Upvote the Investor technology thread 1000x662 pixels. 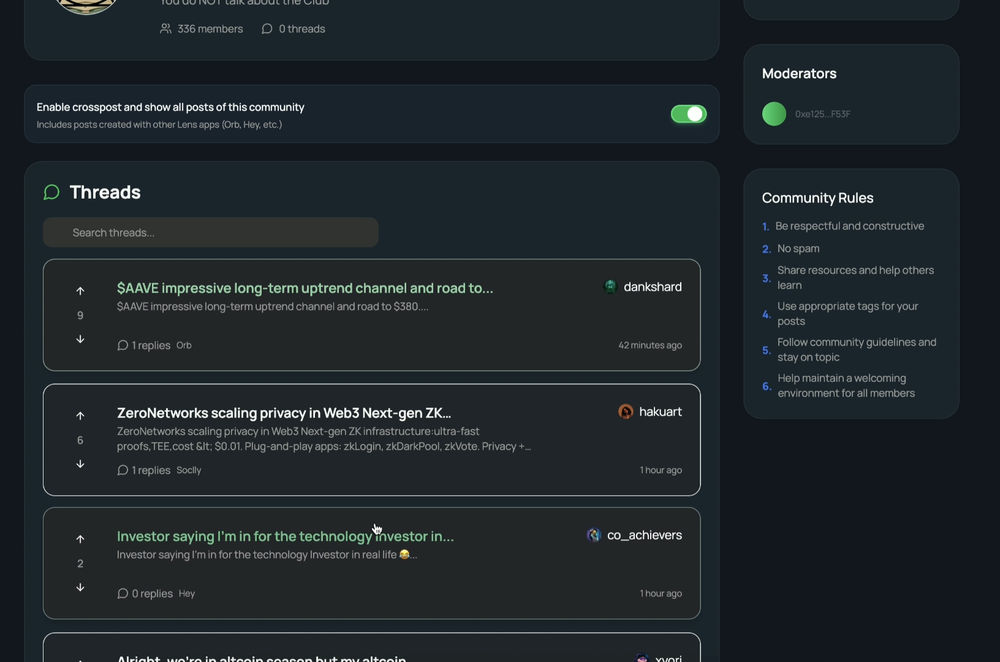coord(80,539)
